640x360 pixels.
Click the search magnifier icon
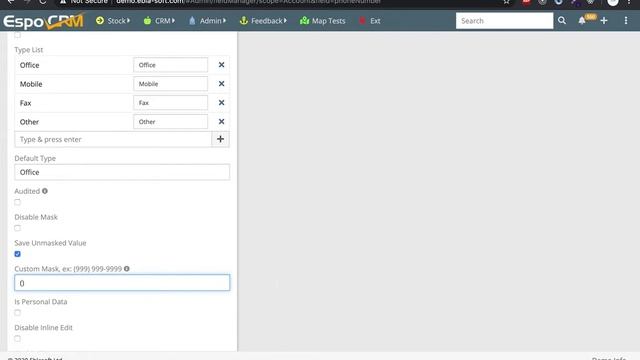(x=562, y=21)
